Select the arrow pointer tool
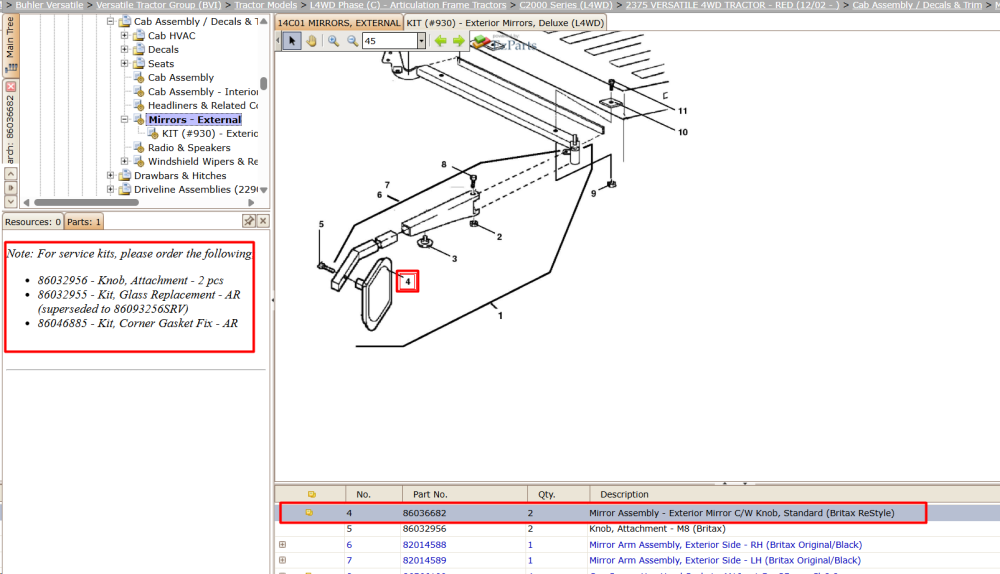Viewport: 1000px width, 574px height. (x=292, y=41)
